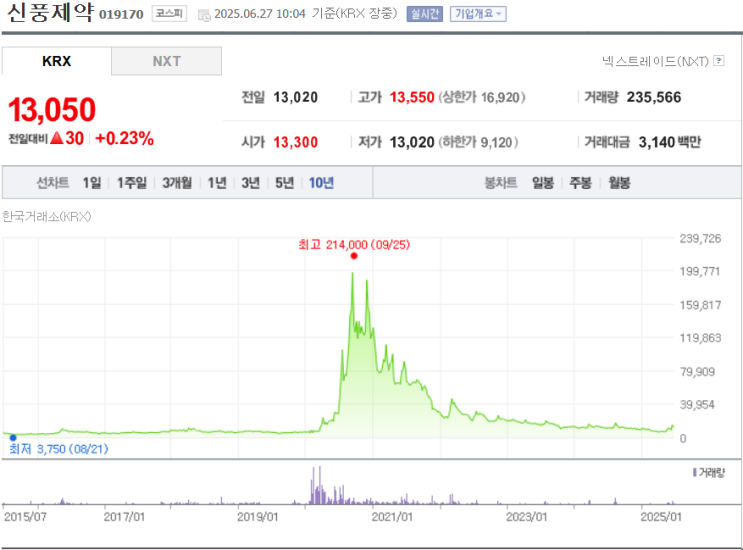Click the 119,863 price axis label
The width and height of the screenshot is (743, 550).
700,338
